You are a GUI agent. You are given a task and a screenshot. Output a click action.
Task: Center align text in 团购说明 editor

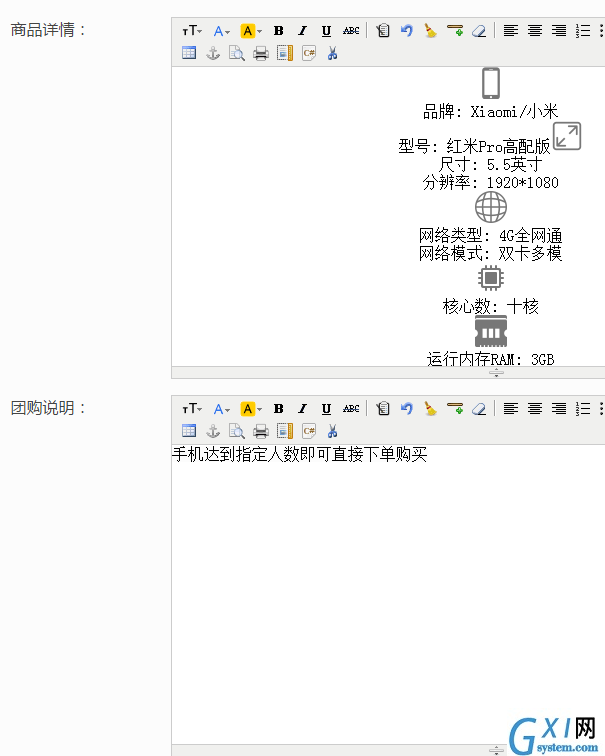coord(535,409)
